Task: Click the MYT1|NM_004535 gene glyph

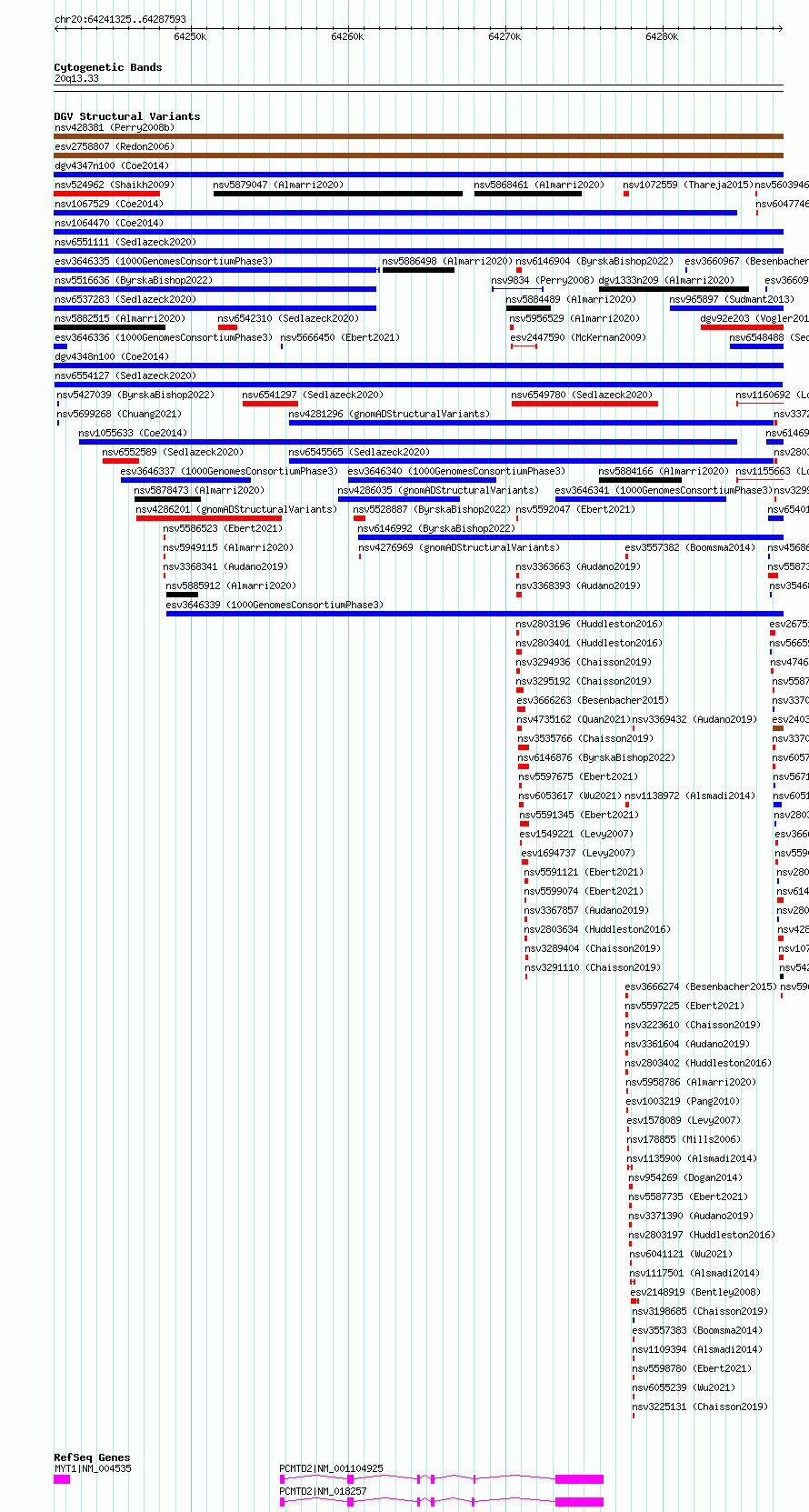Action: coord(62,1479)
